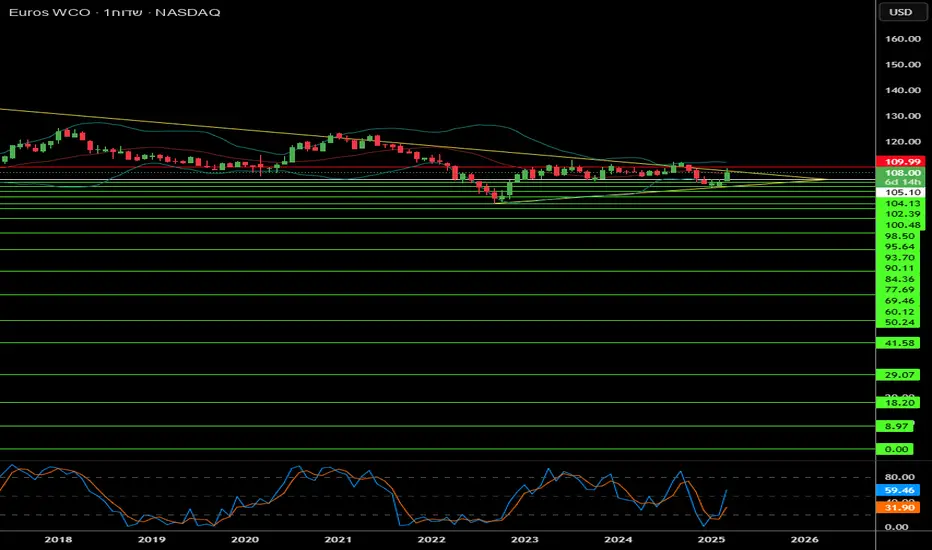
Task: Click the red 109.99 price label
Action: (902, 161)
